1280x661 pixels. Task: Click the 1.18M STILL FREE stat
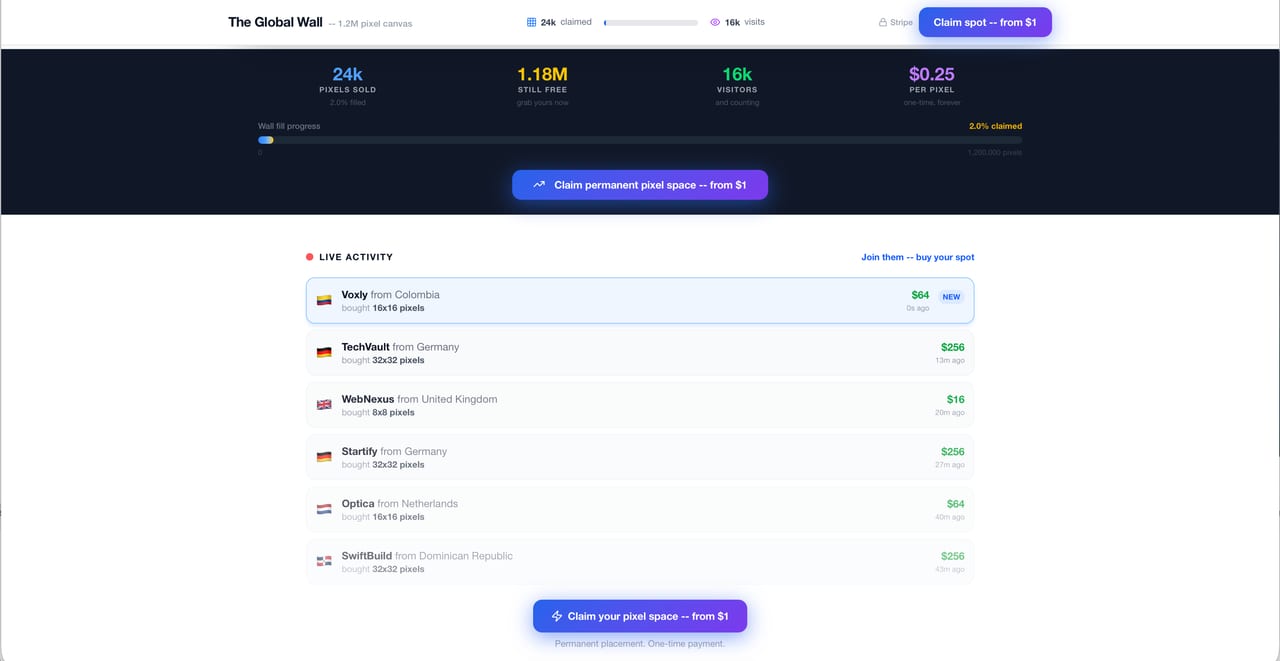[x=542, y=86]
